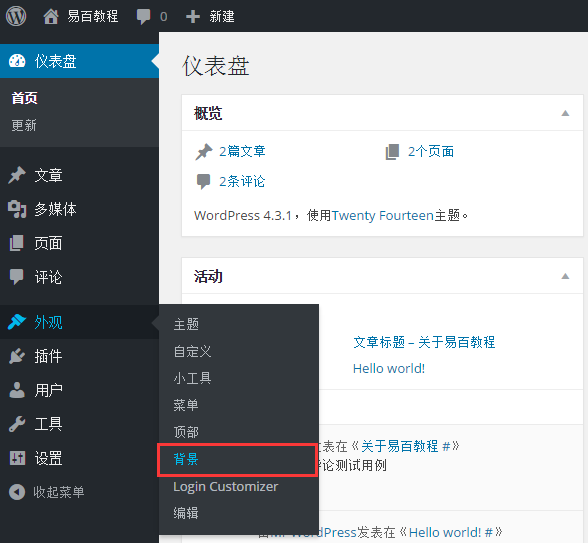Click the 用户 person icon

click(17, 390)
